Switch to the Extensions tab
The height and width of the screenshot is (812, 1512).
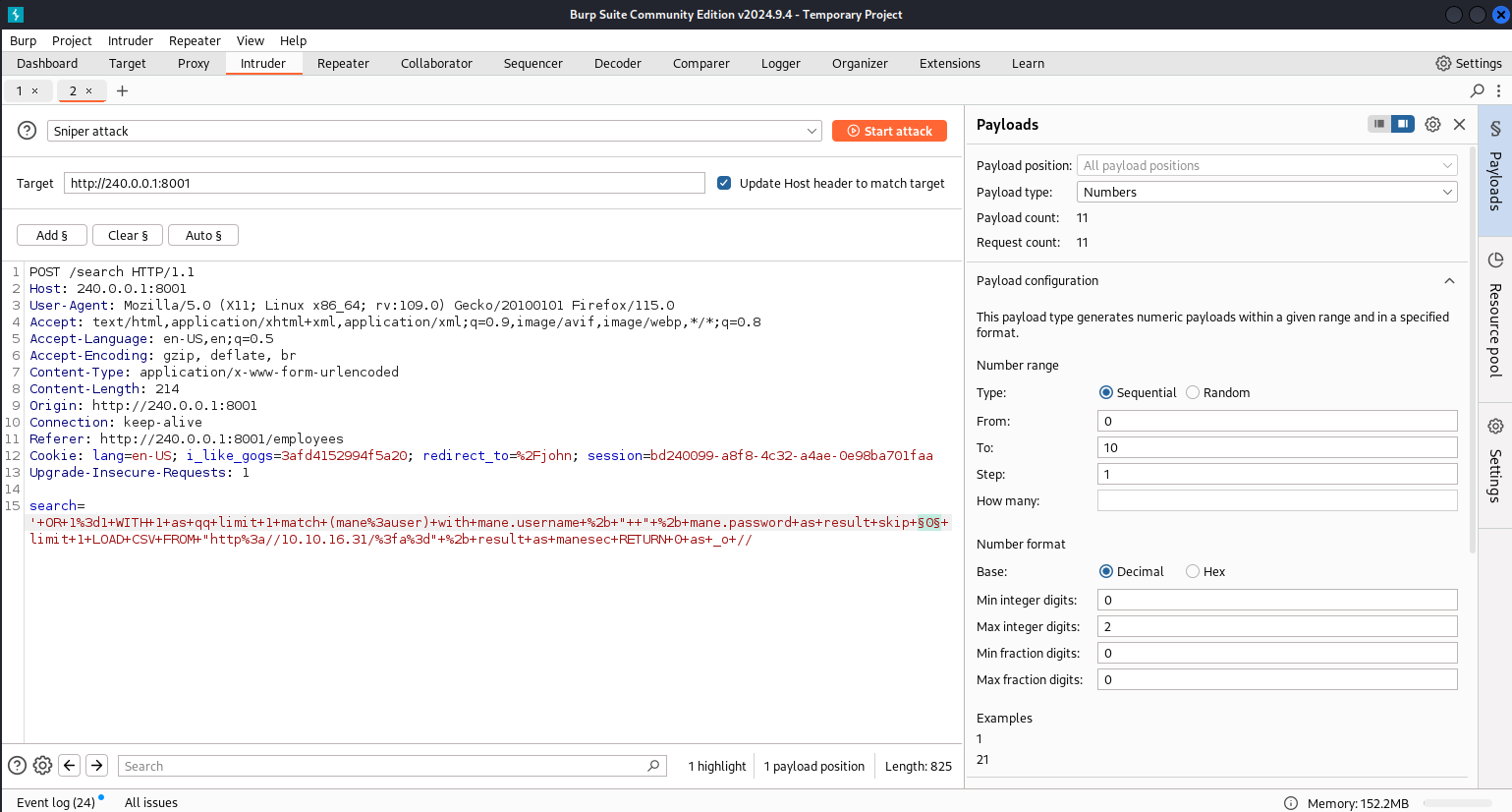click(950, 63)
